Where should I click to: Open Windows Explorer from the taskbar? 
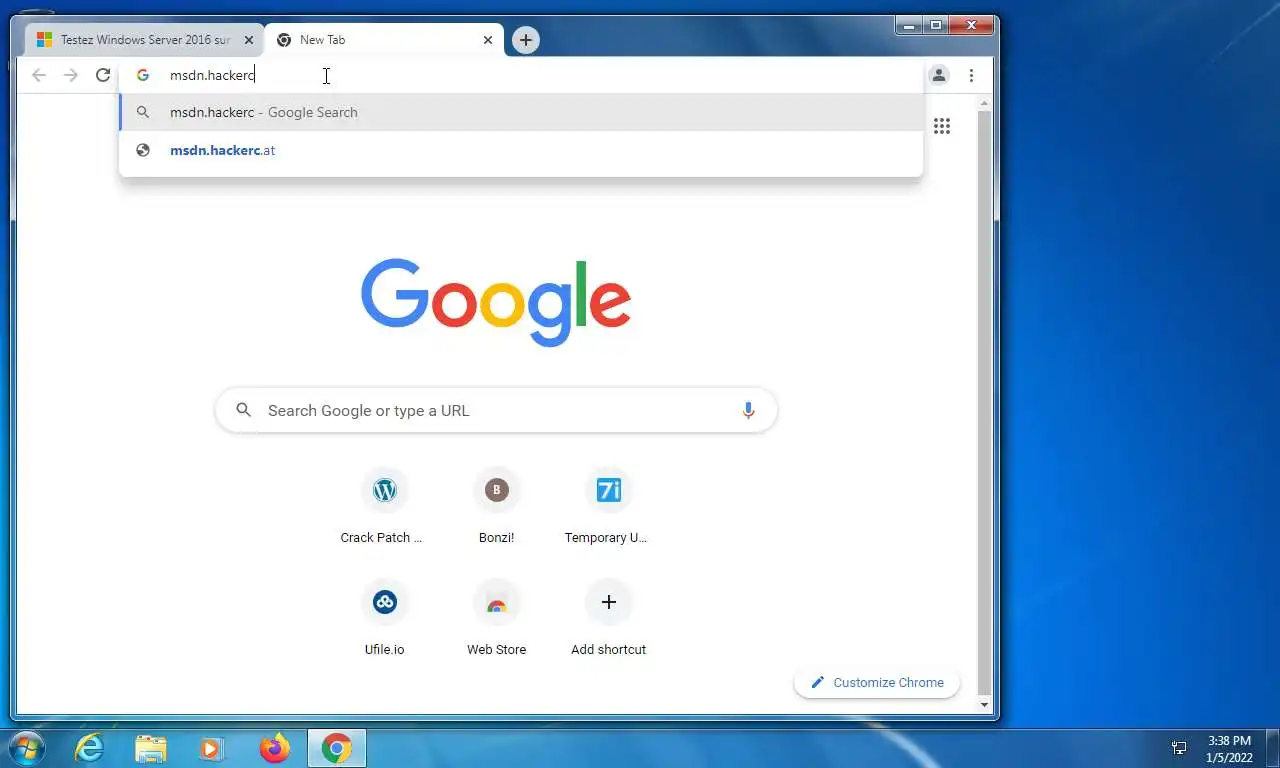[151, 748]
